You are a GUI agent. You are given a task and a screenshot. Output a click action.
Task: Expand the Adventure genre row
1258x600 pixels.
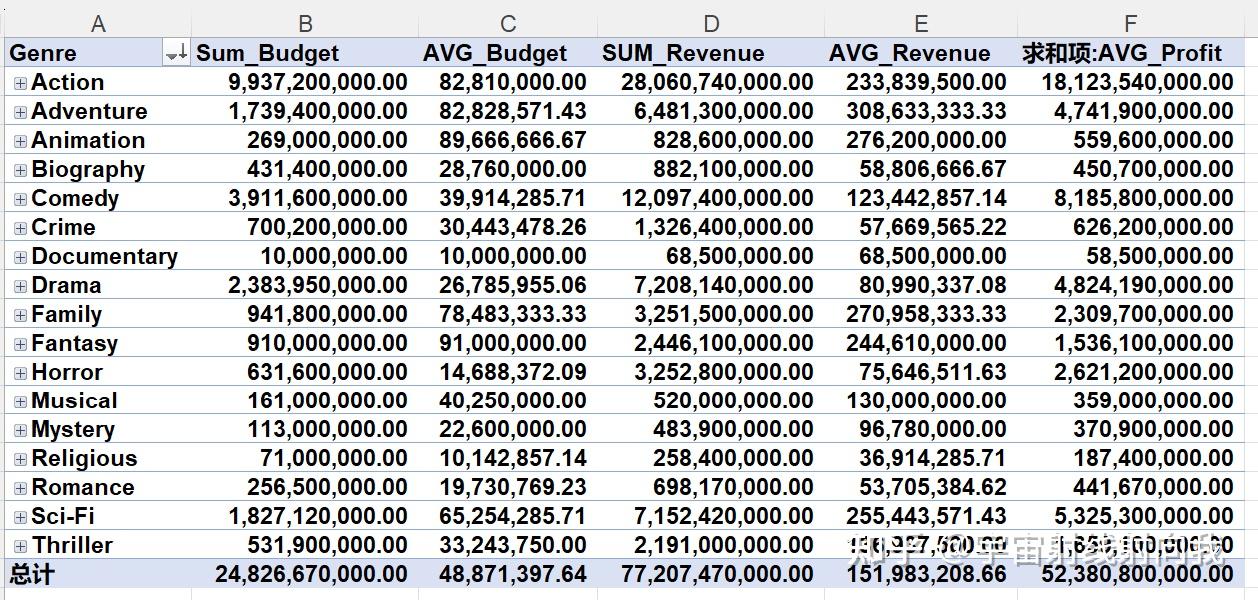coord(20,113)
